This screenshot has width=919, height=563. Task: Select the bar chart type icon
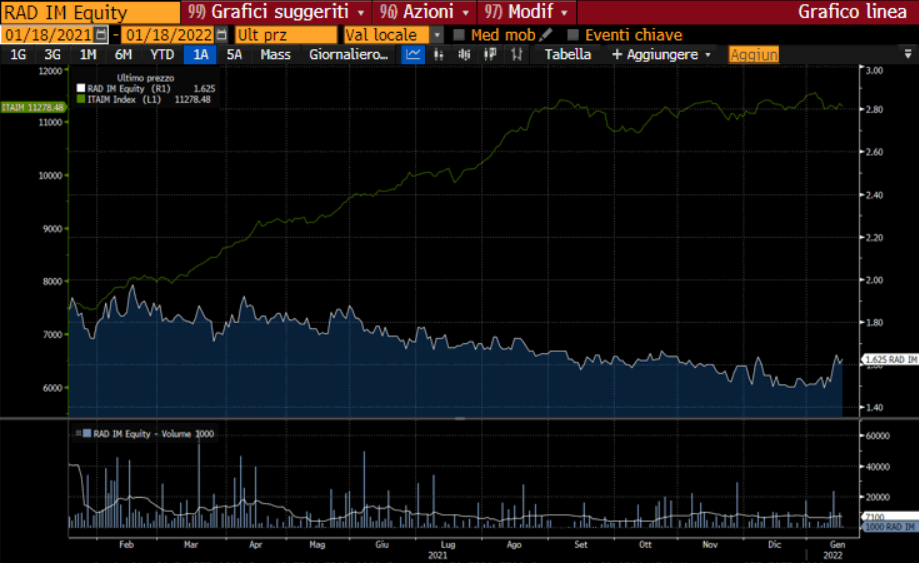(x=438, y=54)
